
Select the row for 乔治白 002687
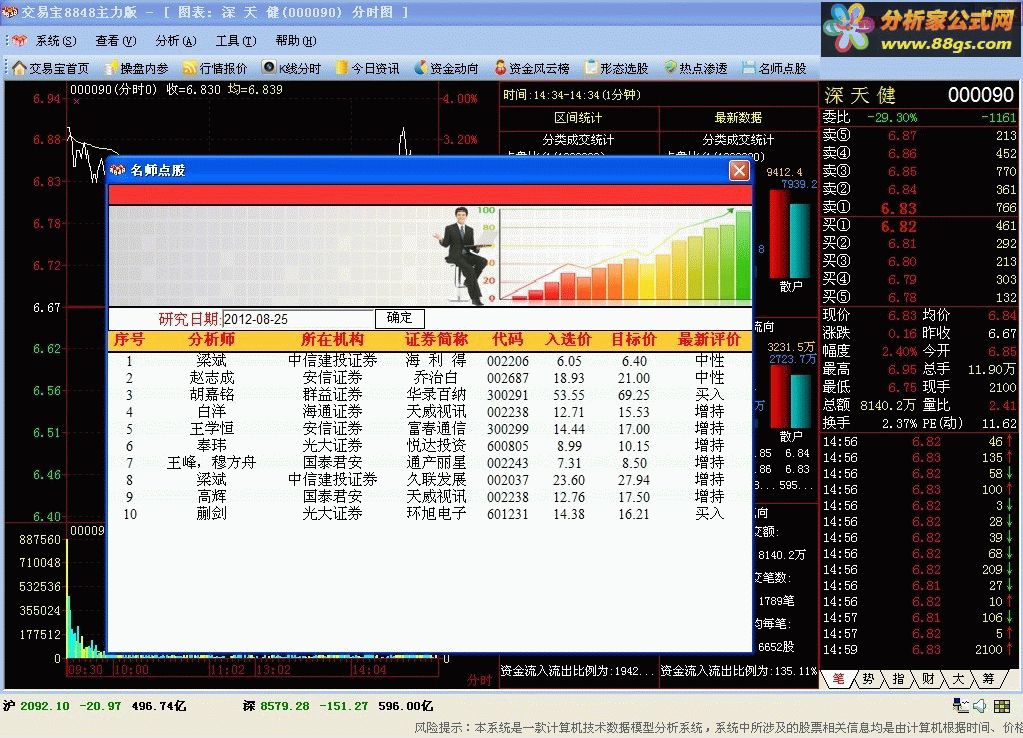tap(430, 378)
